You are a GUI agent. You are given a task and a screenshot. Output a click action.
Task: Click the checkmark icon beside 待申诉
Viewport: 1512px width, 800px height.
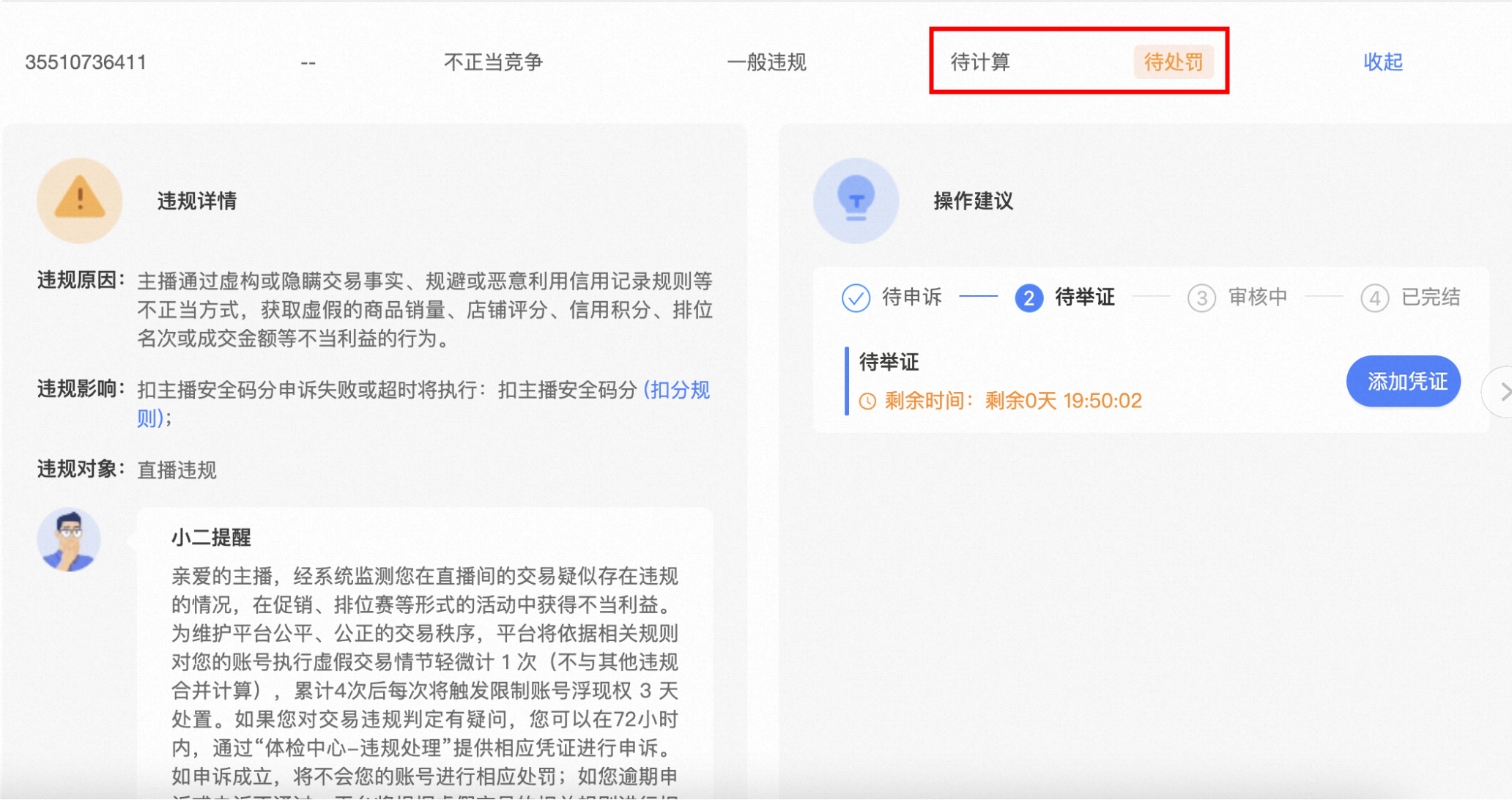856,297
